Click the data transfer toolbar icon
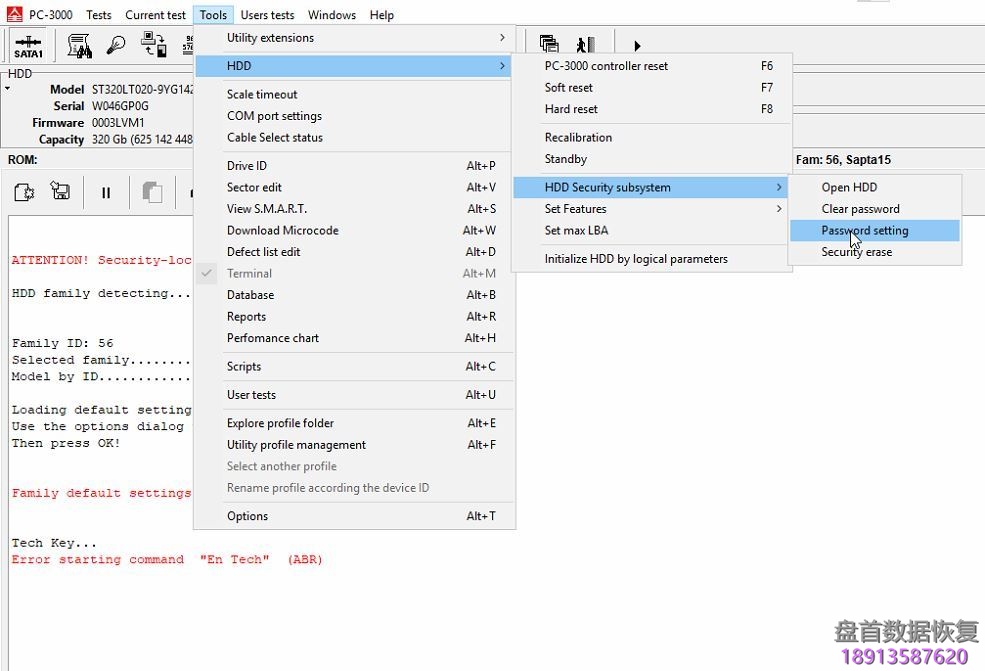The width and height of the screenshot is (985, 671). (x=153, y=45)
